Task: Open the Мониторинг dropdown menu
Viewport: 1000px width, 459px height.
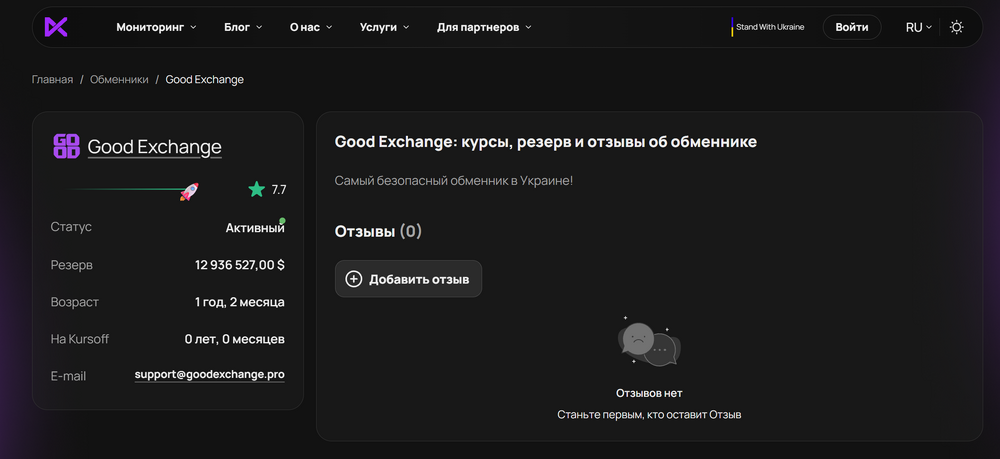Action: pyautogui.click(x=156, y=27)
